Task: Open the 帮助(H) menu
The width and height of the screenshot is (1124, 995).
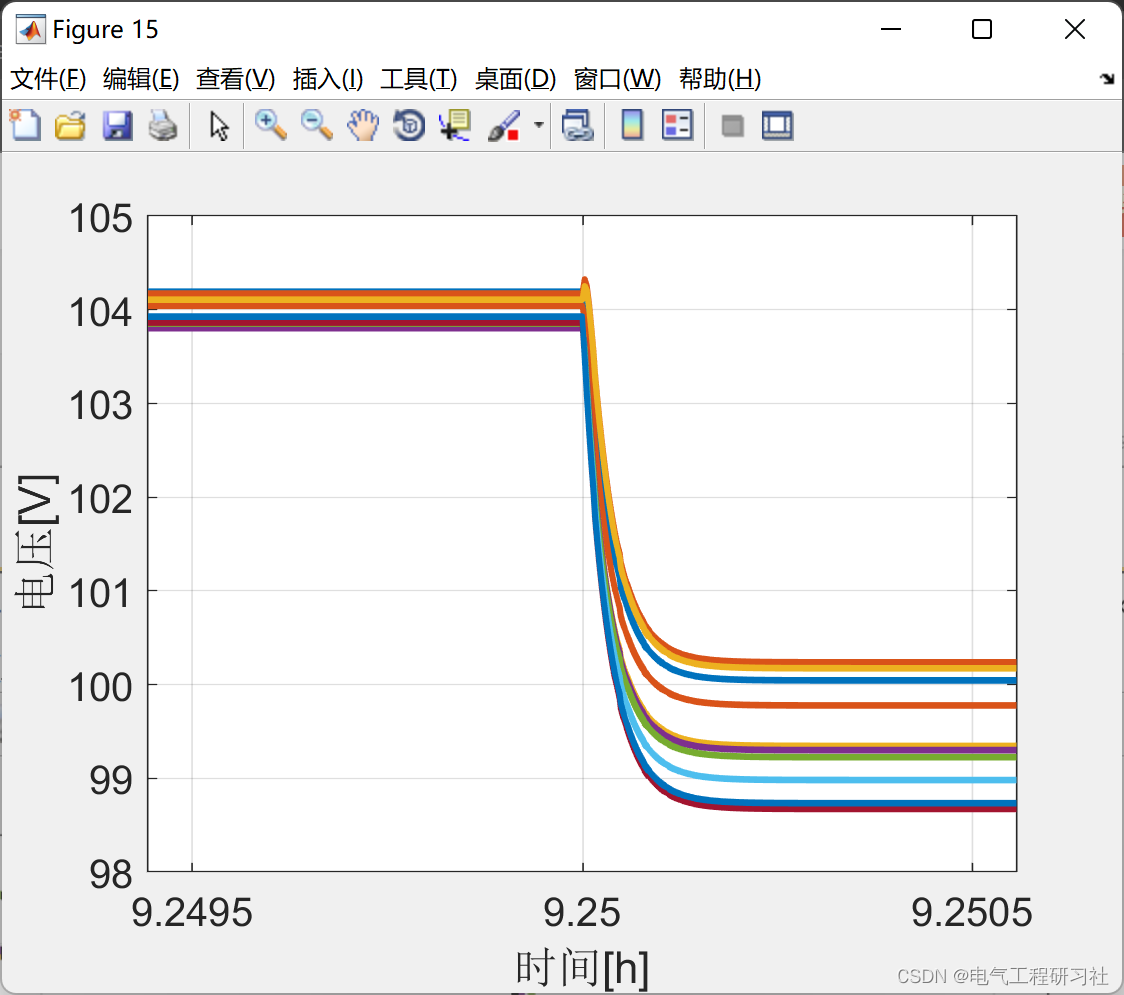Action: point(720,79)
